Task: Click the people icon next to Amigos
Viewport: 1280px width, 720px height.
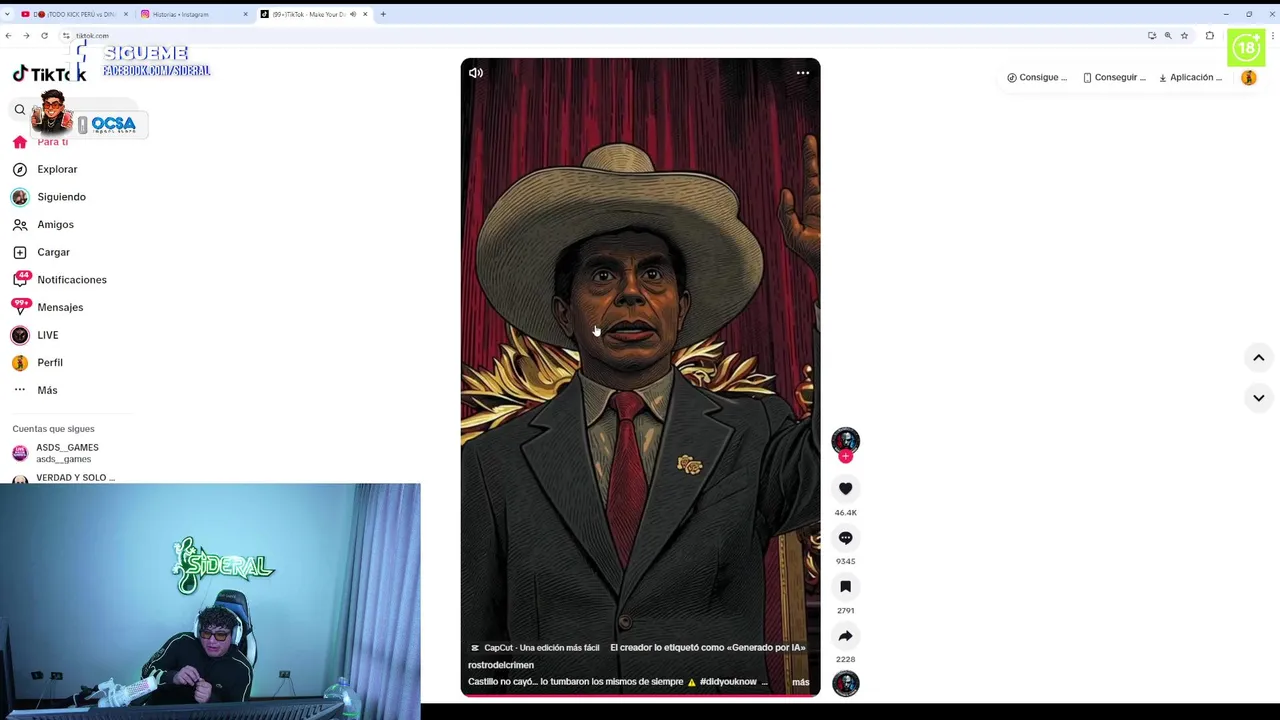Action: (20, 225)
